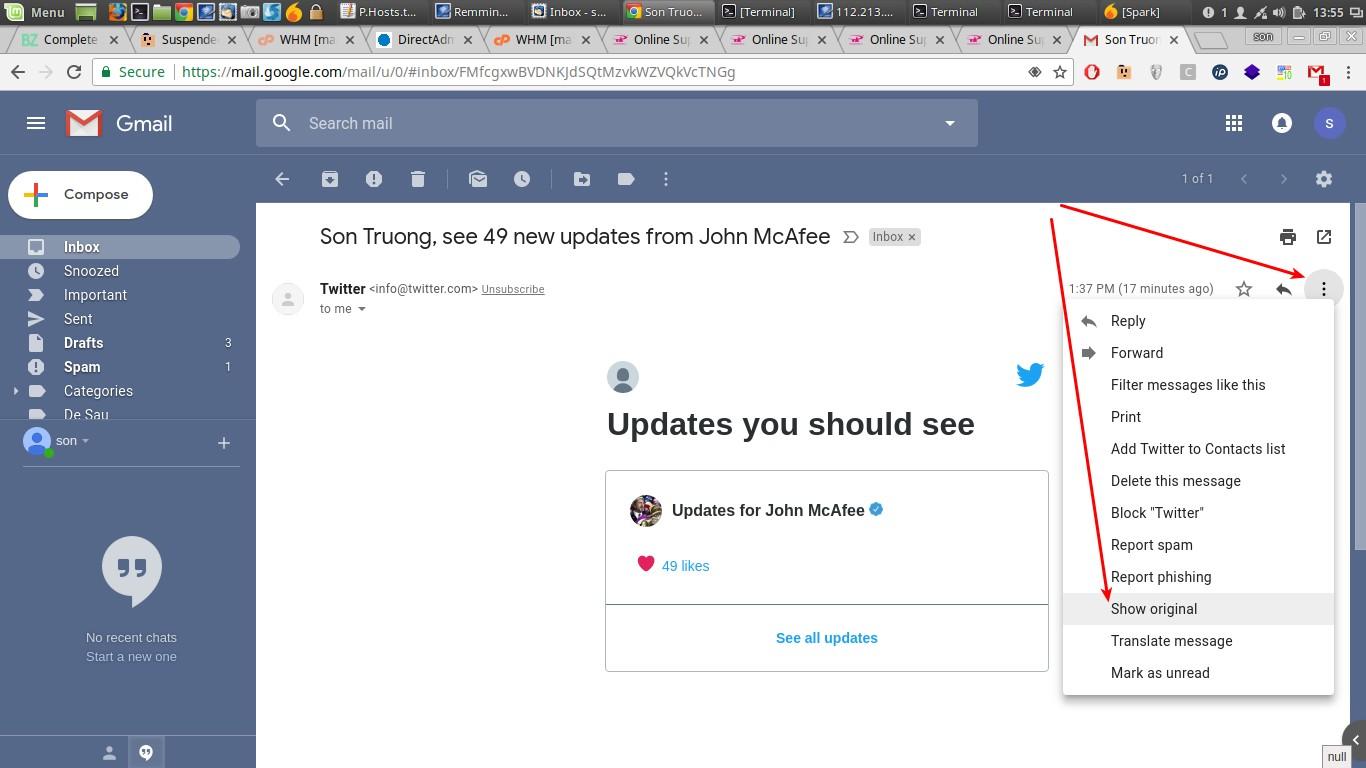
Task: Archive the open email
Action: (330, 179)
